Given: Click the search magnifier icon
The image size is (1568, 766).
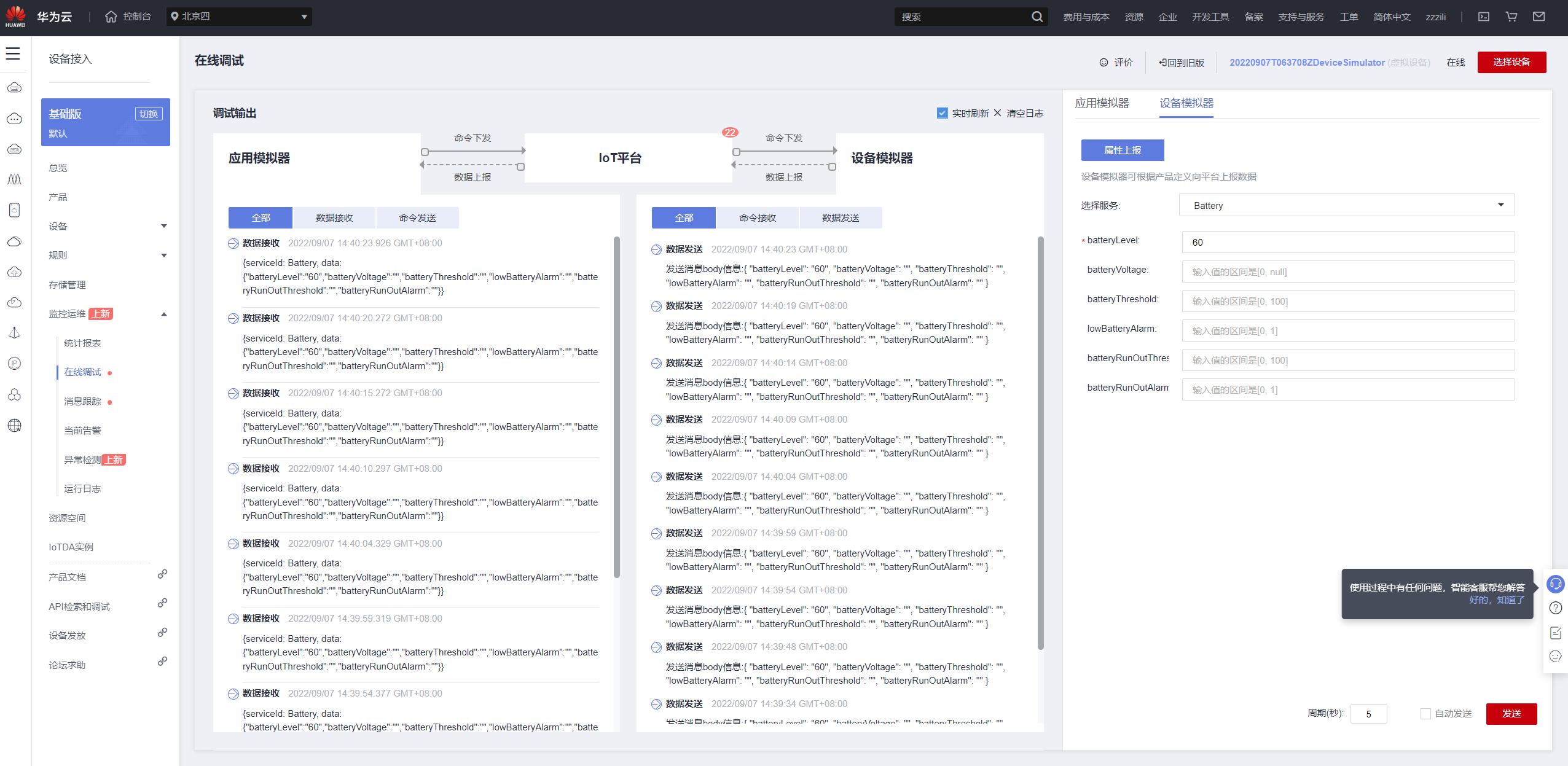Looking at the screenshot, I should click(1037, 17).
